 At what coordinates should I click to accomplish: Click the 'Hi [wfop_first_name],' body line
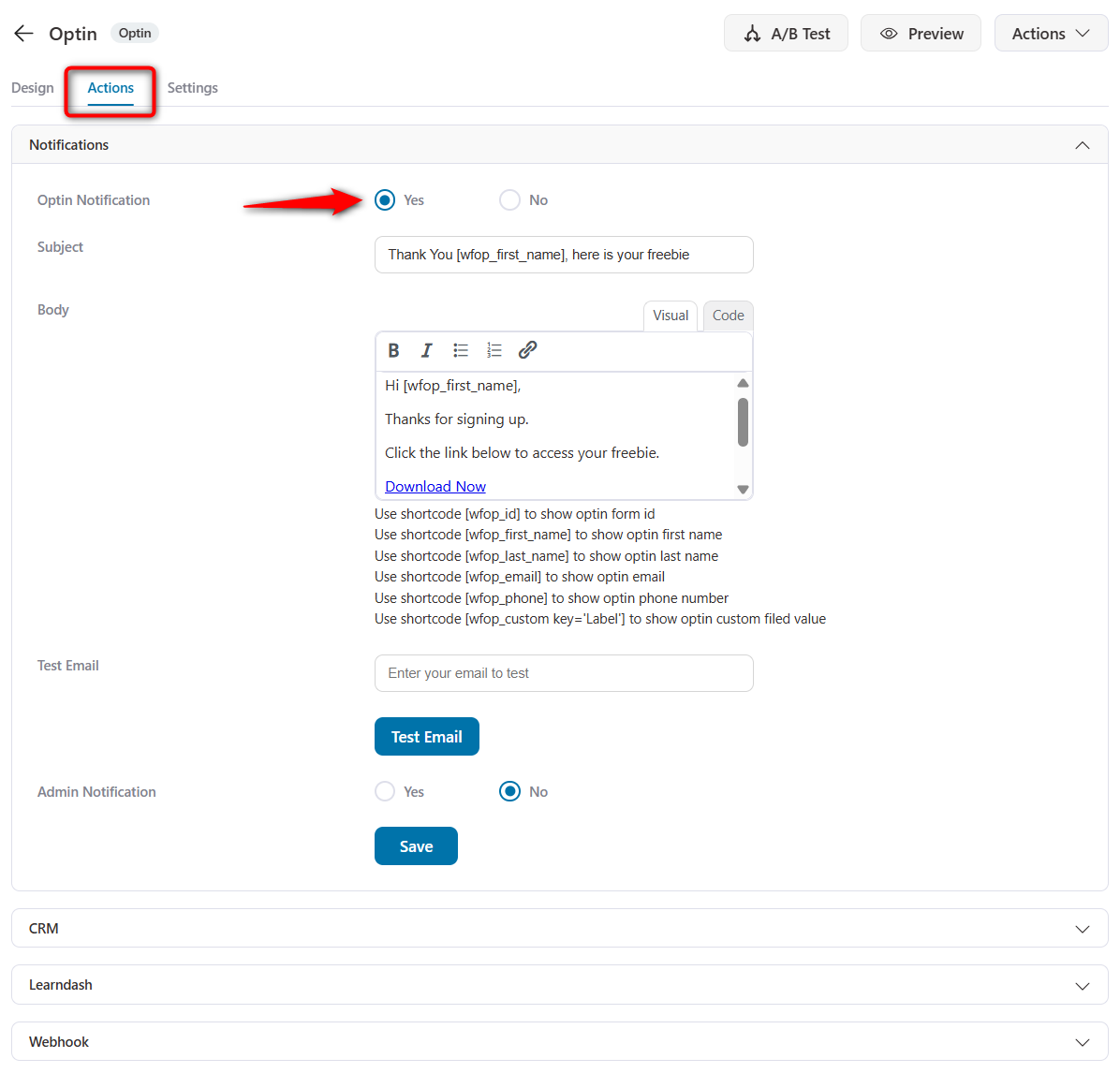[x=453, y=386]
